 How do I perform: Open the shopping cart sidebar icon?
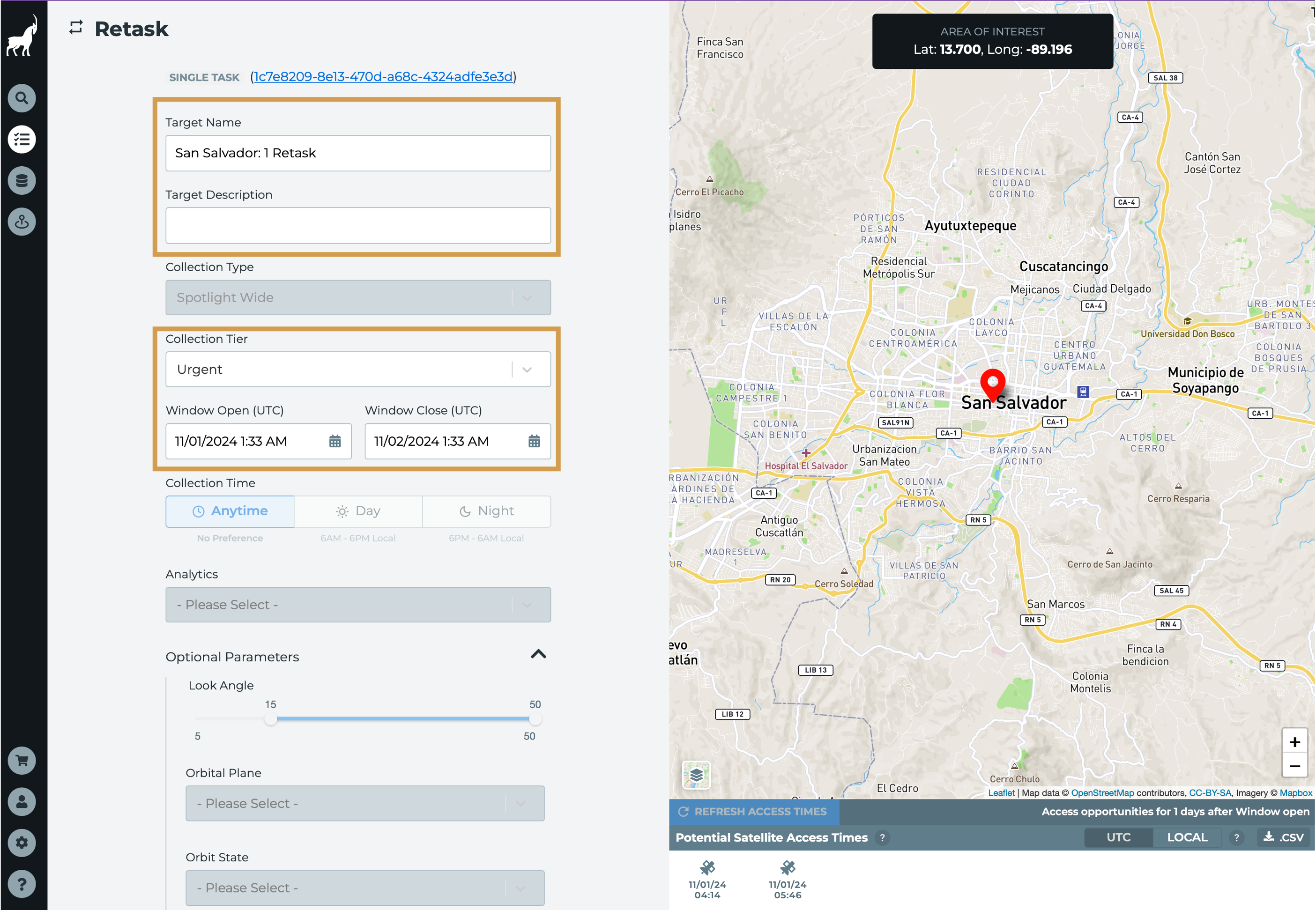tap(22, 760)
